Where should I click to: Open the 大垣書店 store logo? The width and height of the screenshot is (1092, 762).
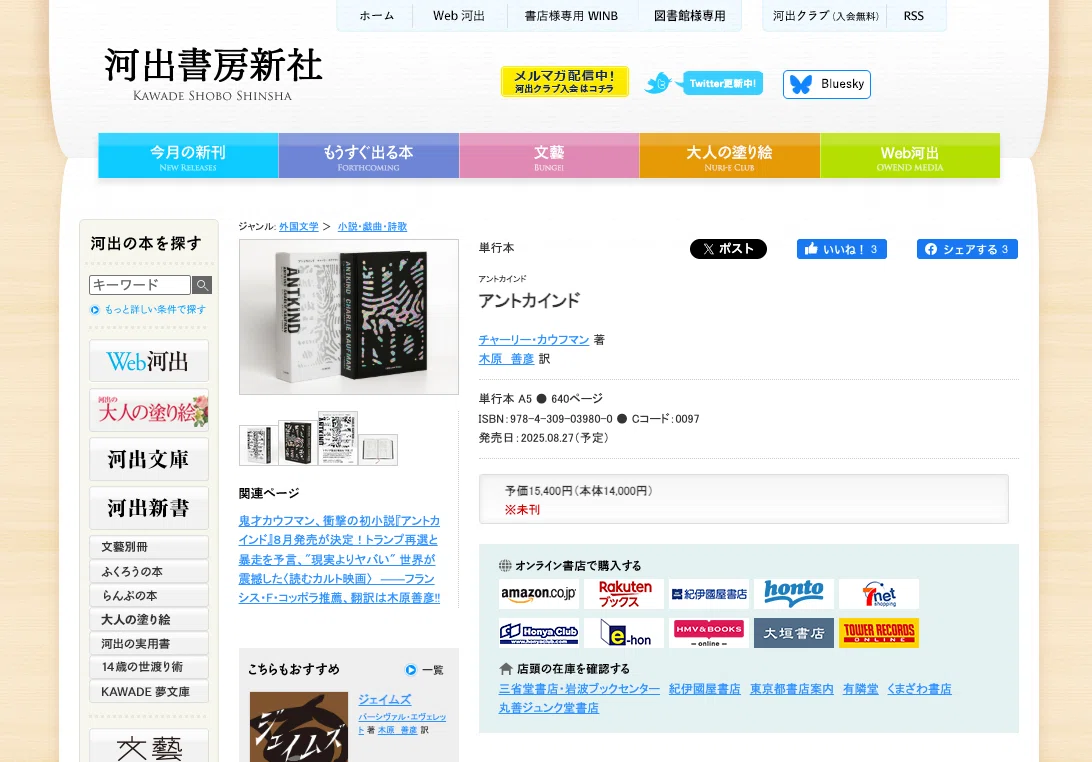click(x=793, y=632)
